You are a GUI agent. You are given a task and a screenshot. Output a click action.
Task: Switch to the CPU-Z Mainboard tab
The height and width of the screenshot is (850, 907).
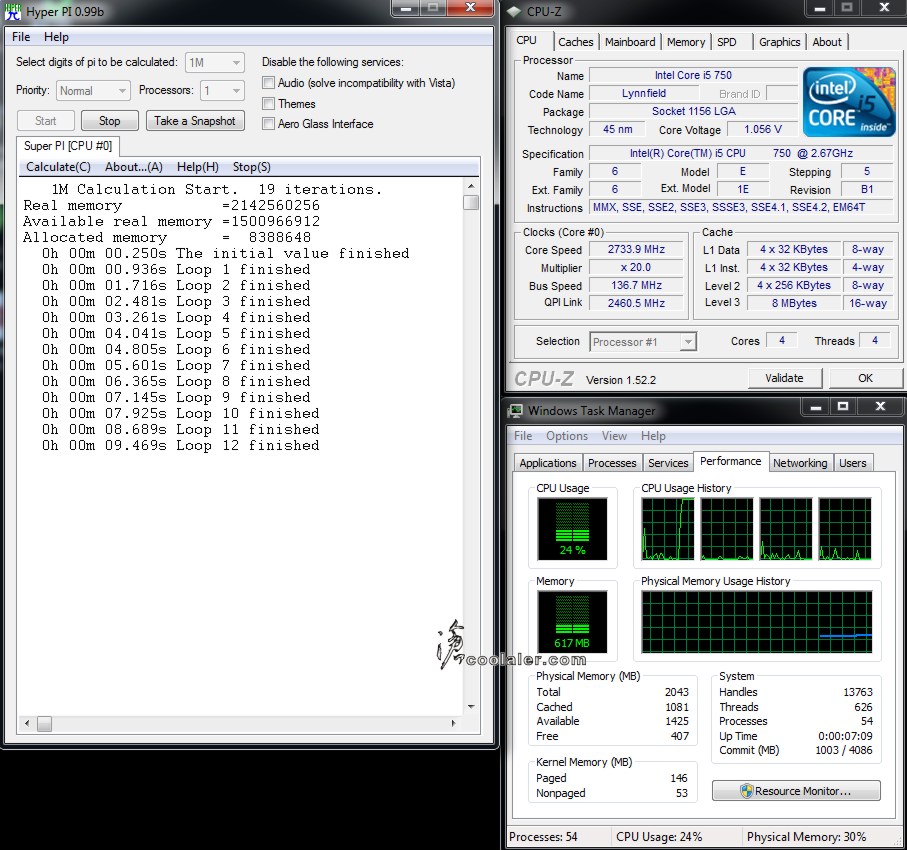pyautogui.click(x=630, y=42)
